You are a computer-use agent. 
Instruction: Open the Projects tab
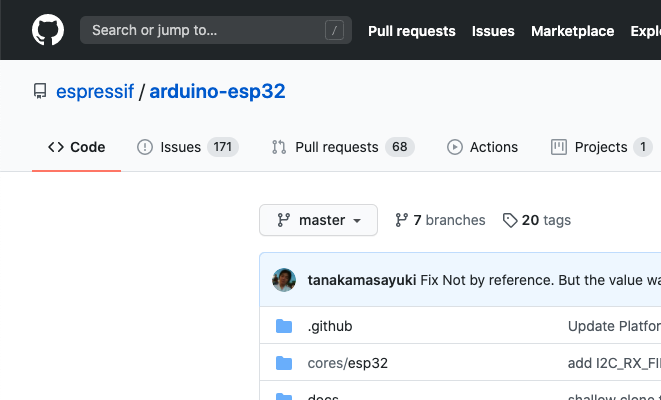coord(602,147)
